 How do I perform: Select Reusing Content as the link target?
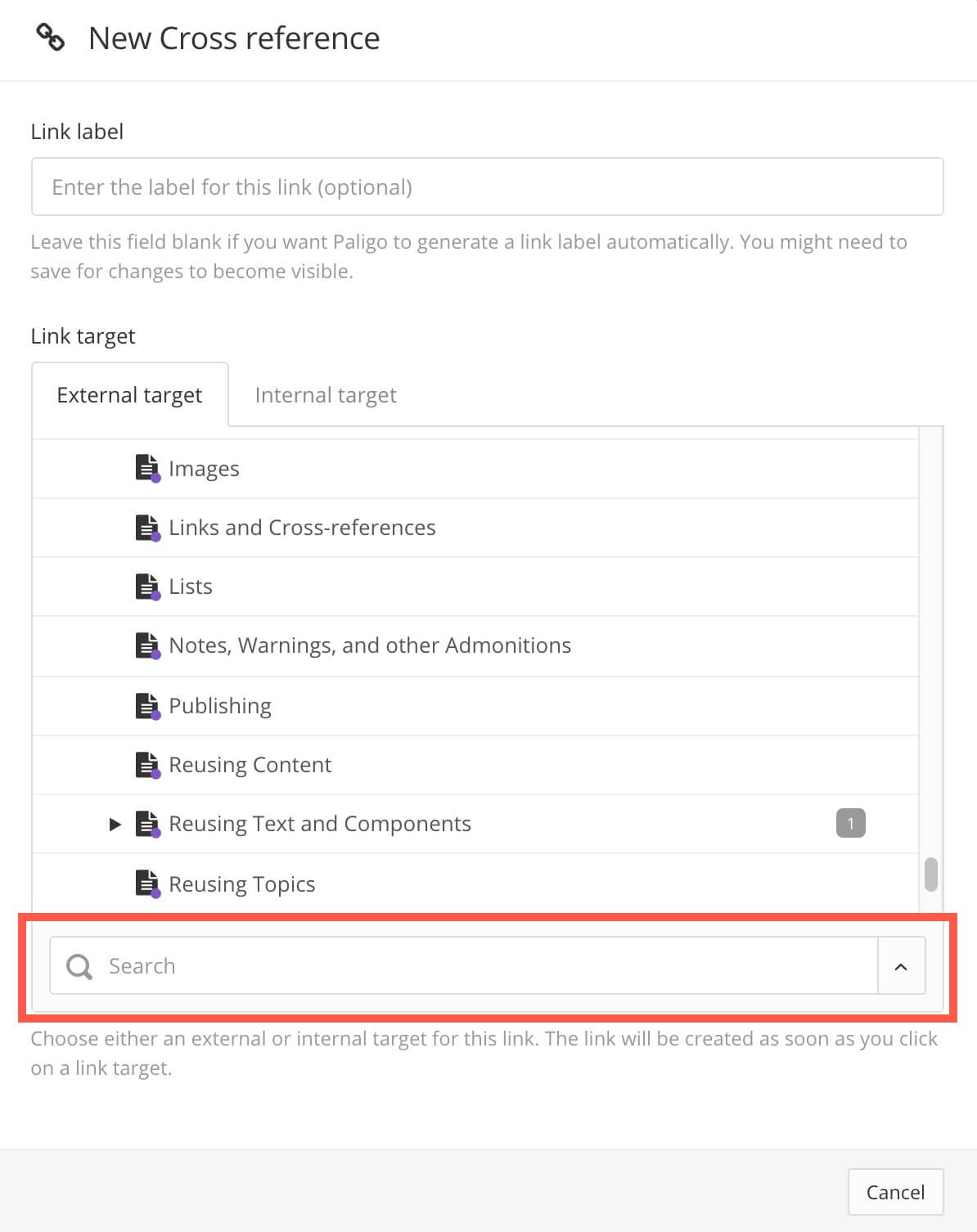pos(250,764)
